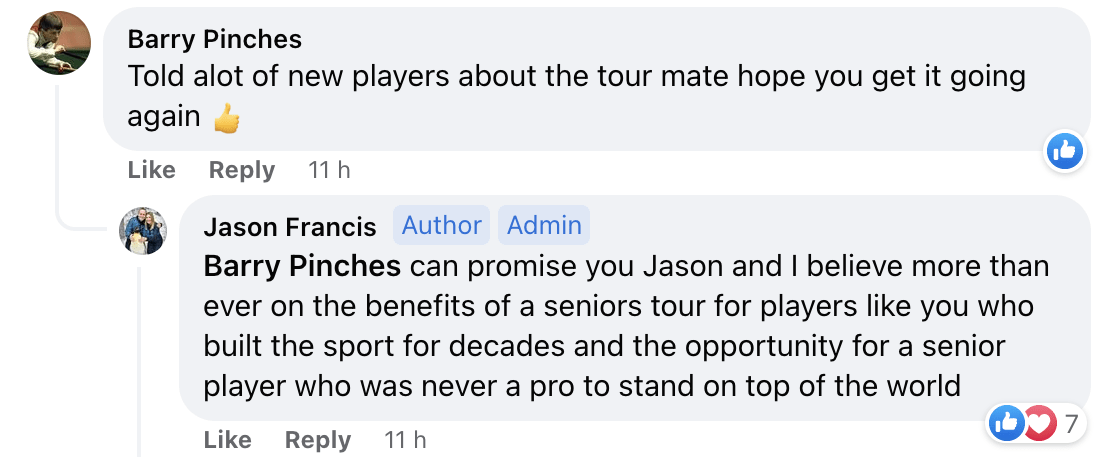Screen dimensions: 1116x457
Task: Click the thumbs up emoji in Barry's comment
Action: [227, 119]
